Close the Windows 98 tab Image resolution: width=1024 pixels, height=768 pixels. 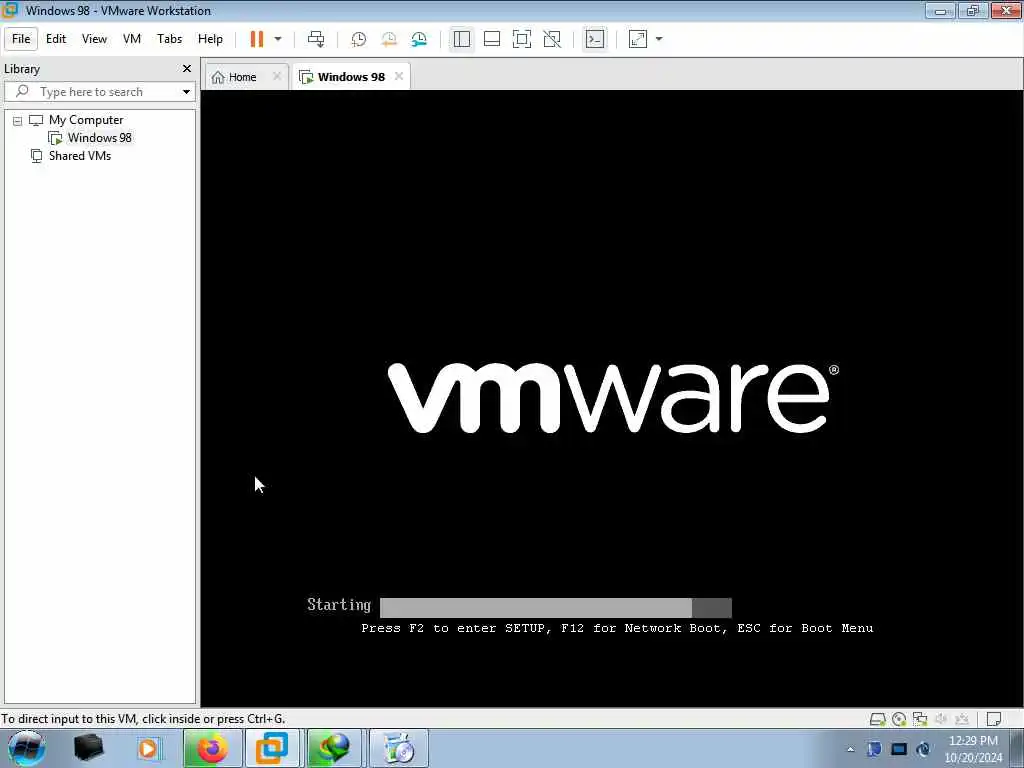[399, 76]
